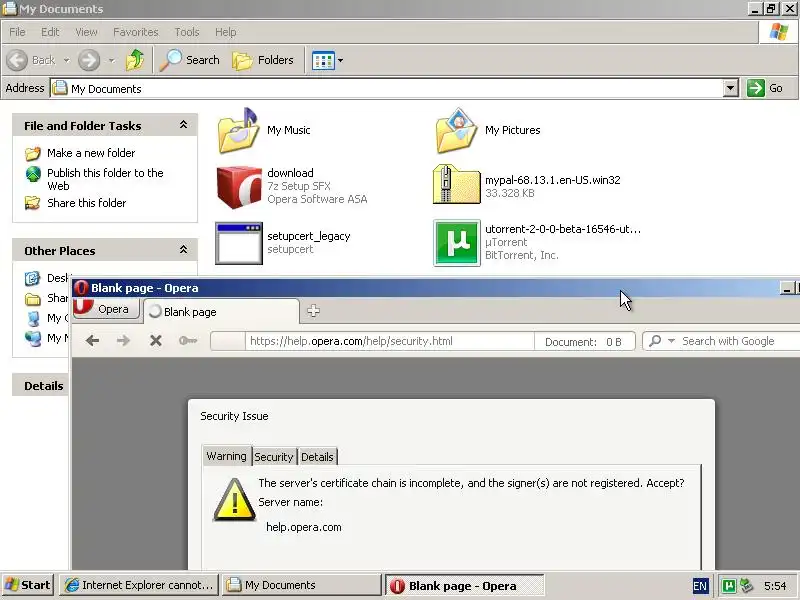
Task: Select the setupcert_legacy application icon
Action: click(239, 243)
